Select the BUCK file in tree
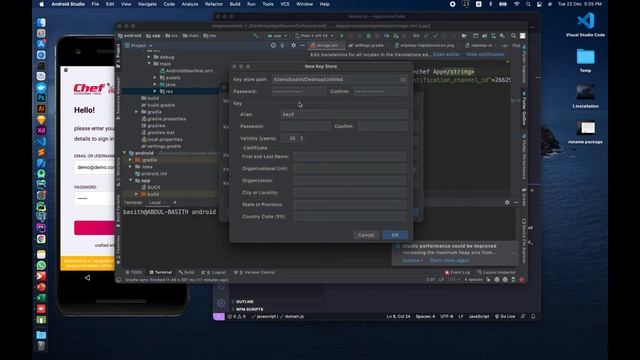This screenshot has width=640, height=360. click(151, 187)
